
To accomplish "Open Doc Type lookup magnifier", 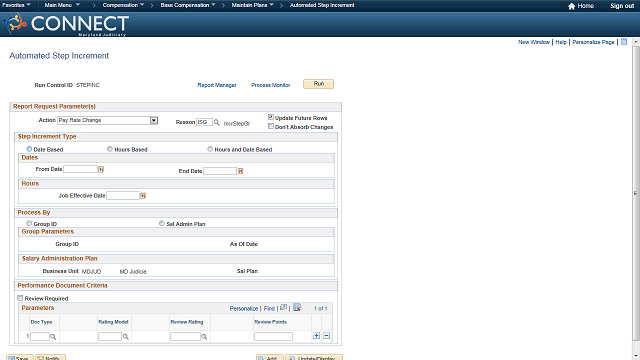I will click(53, 337).
